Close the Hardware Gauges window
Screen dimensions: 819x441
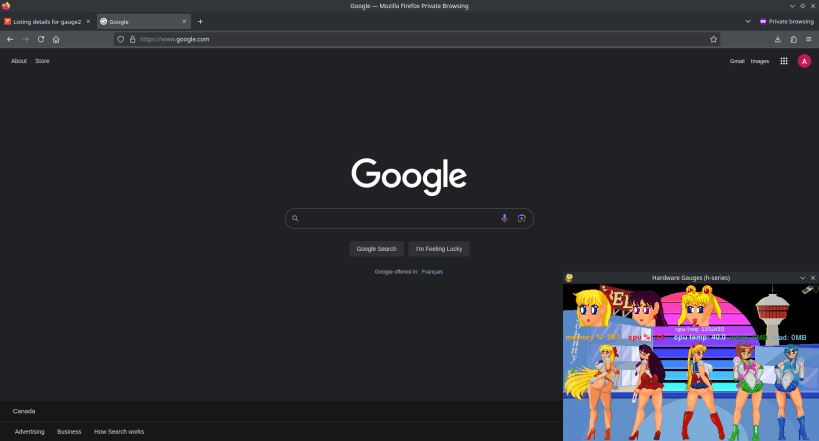pos(813,278)
